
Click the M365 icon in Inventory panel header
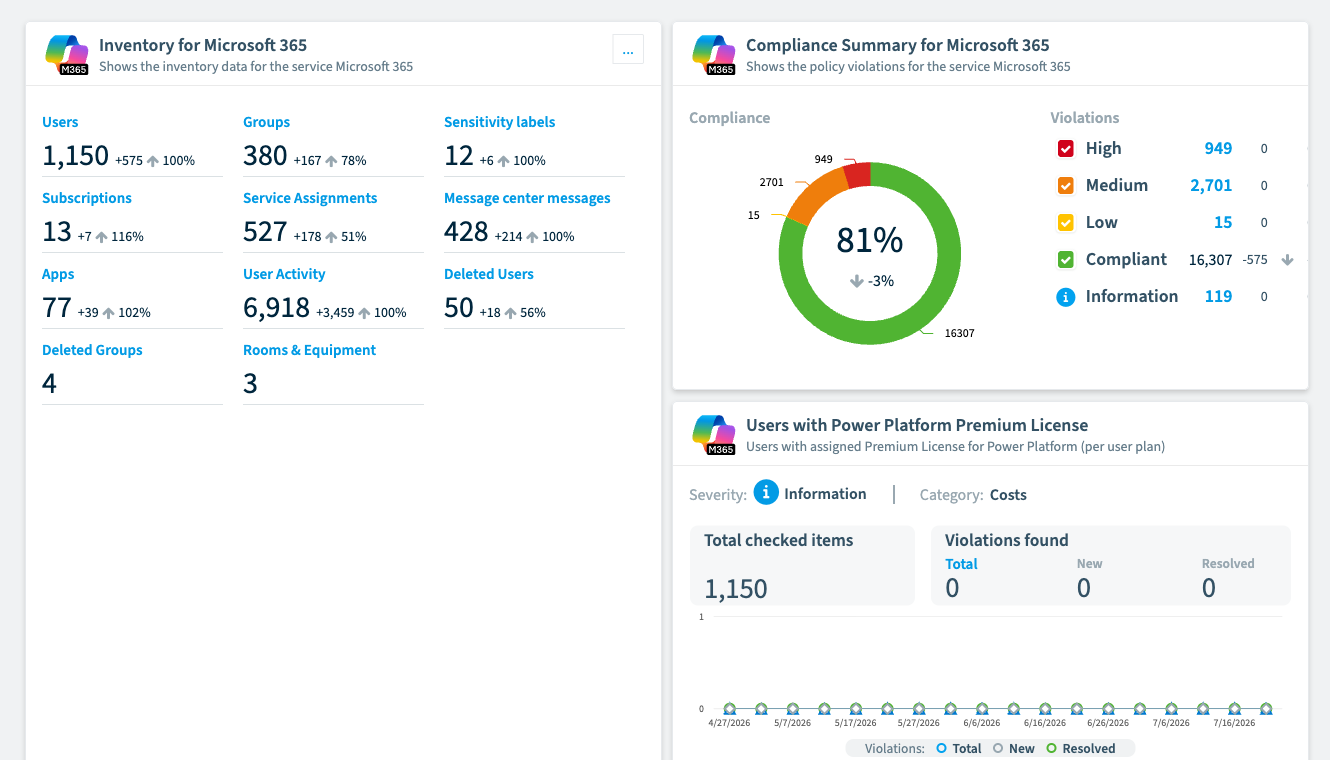(67, 55)
